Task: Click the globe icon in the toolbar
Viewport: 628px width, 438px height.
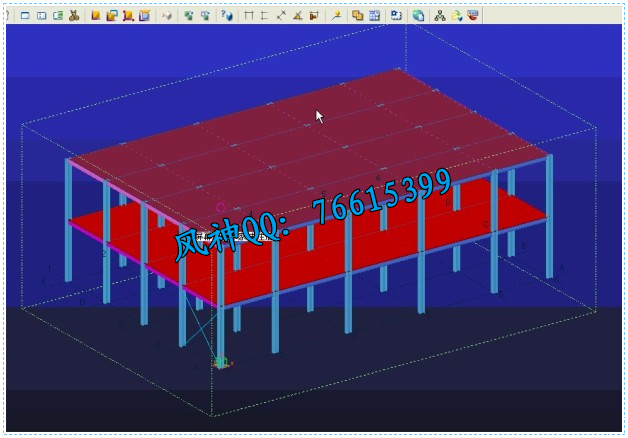Action: [418, 16]
